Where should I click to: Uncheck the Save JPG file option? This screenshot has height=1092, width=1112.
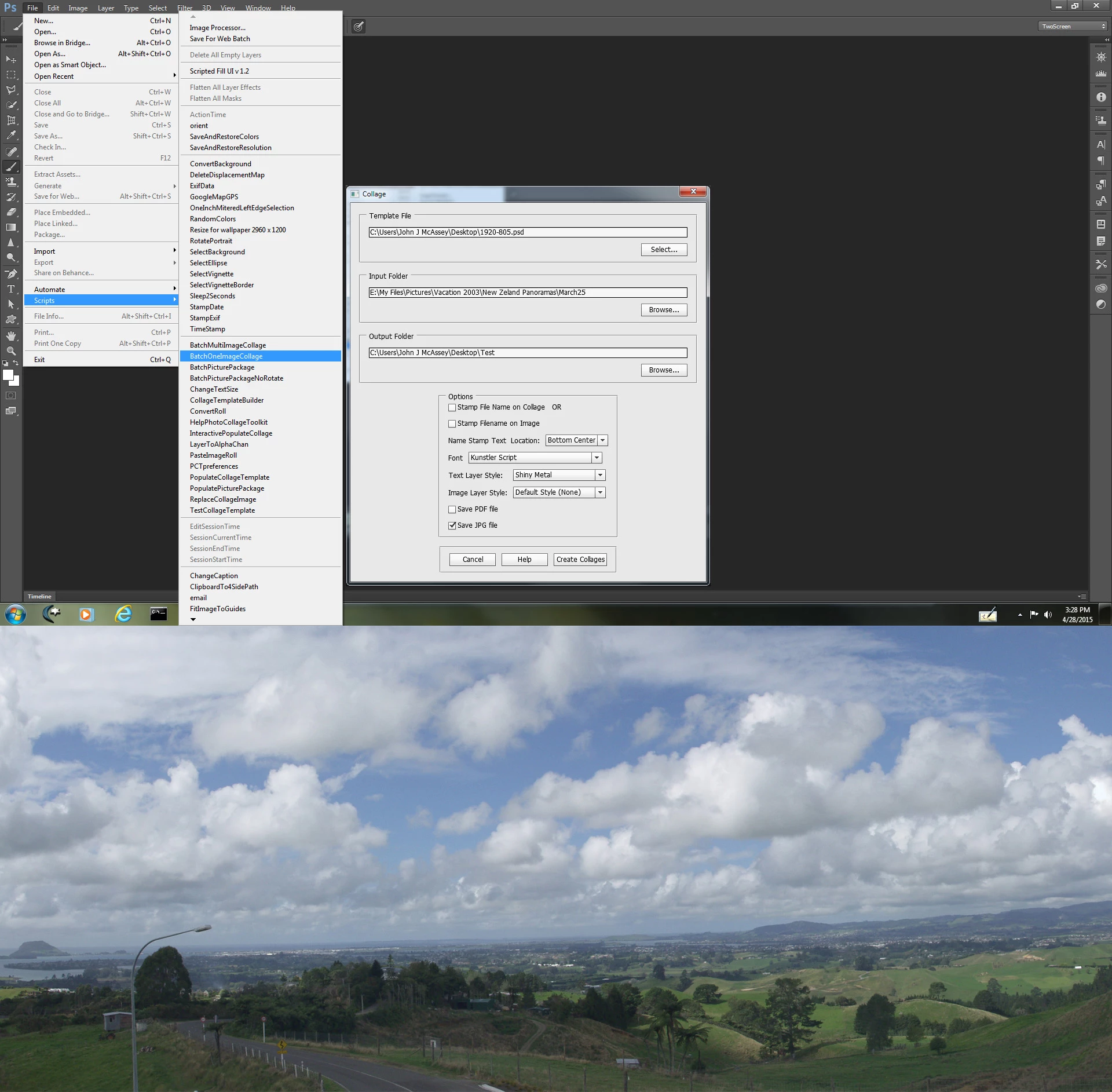[452, 526]
